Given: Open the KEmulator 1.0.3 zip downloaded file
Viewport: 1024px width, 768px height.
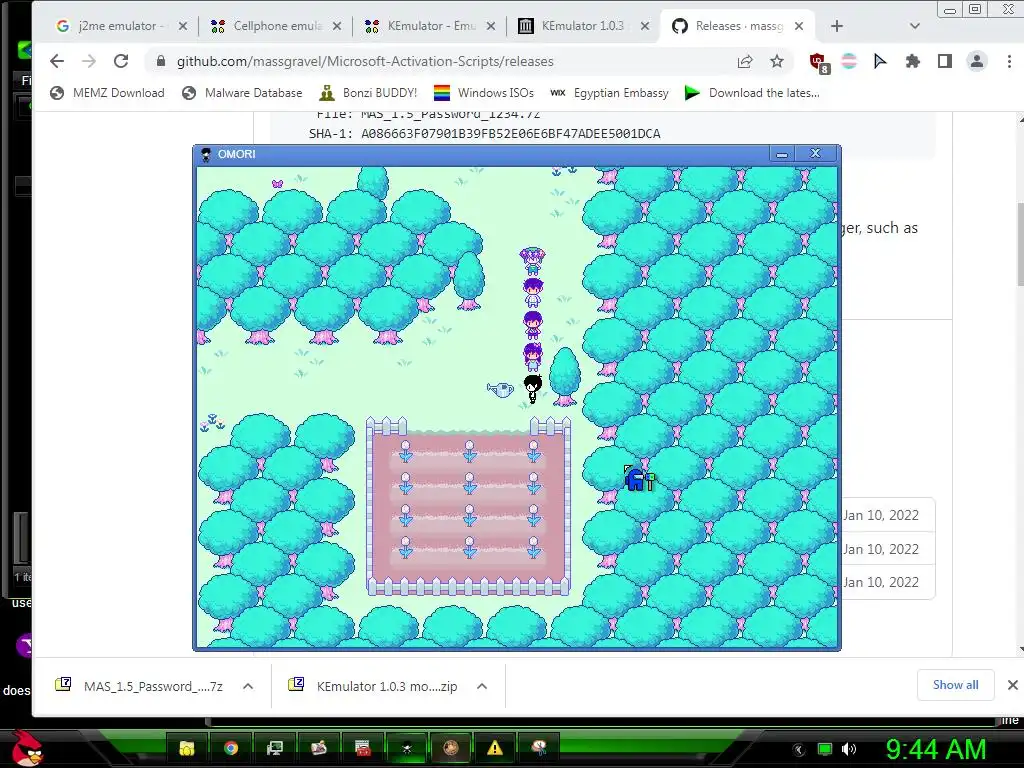Looking at the screenshot, I should [372, 686].
